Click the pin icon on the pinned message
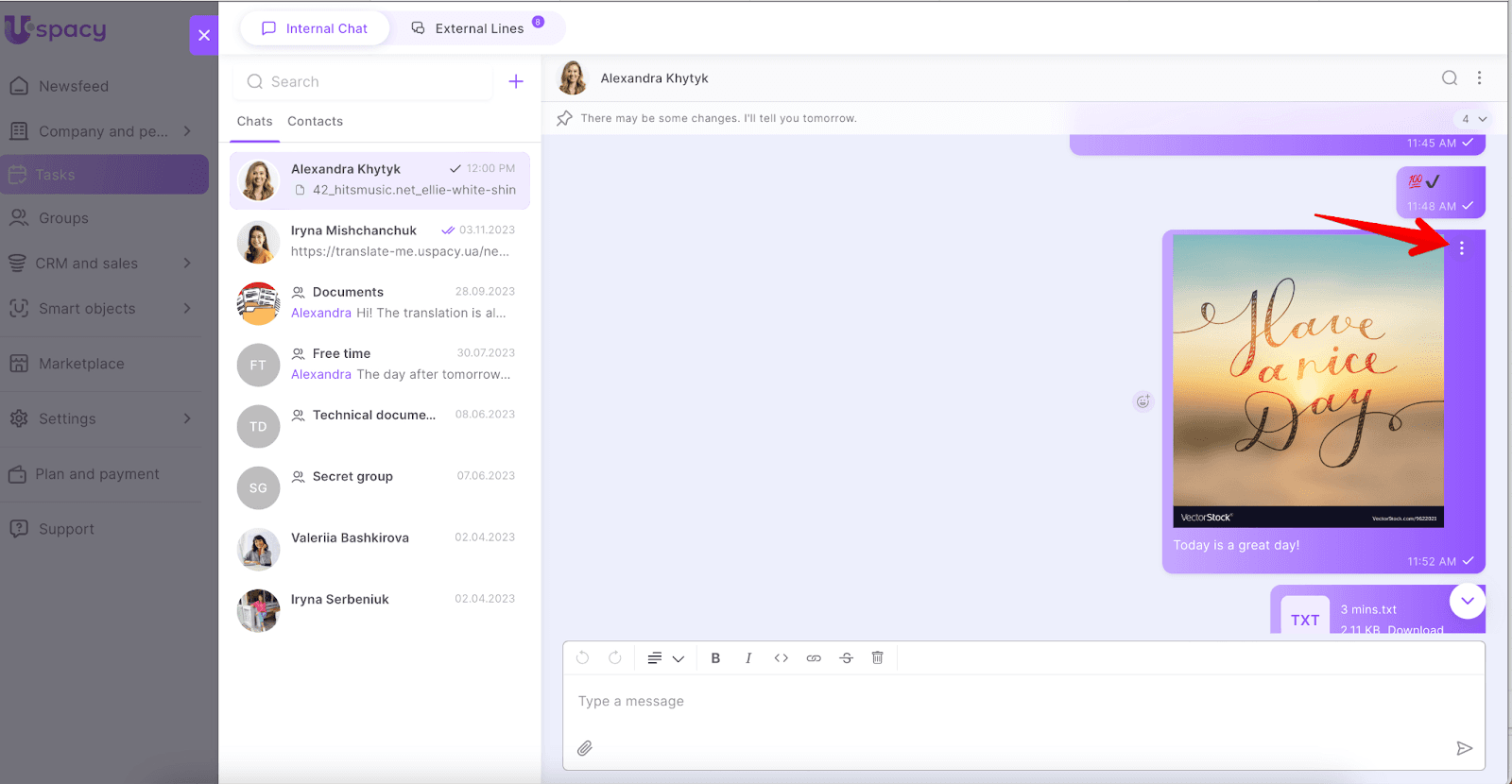This screenshot has width=1512, height=784. (x=565, y=118)
